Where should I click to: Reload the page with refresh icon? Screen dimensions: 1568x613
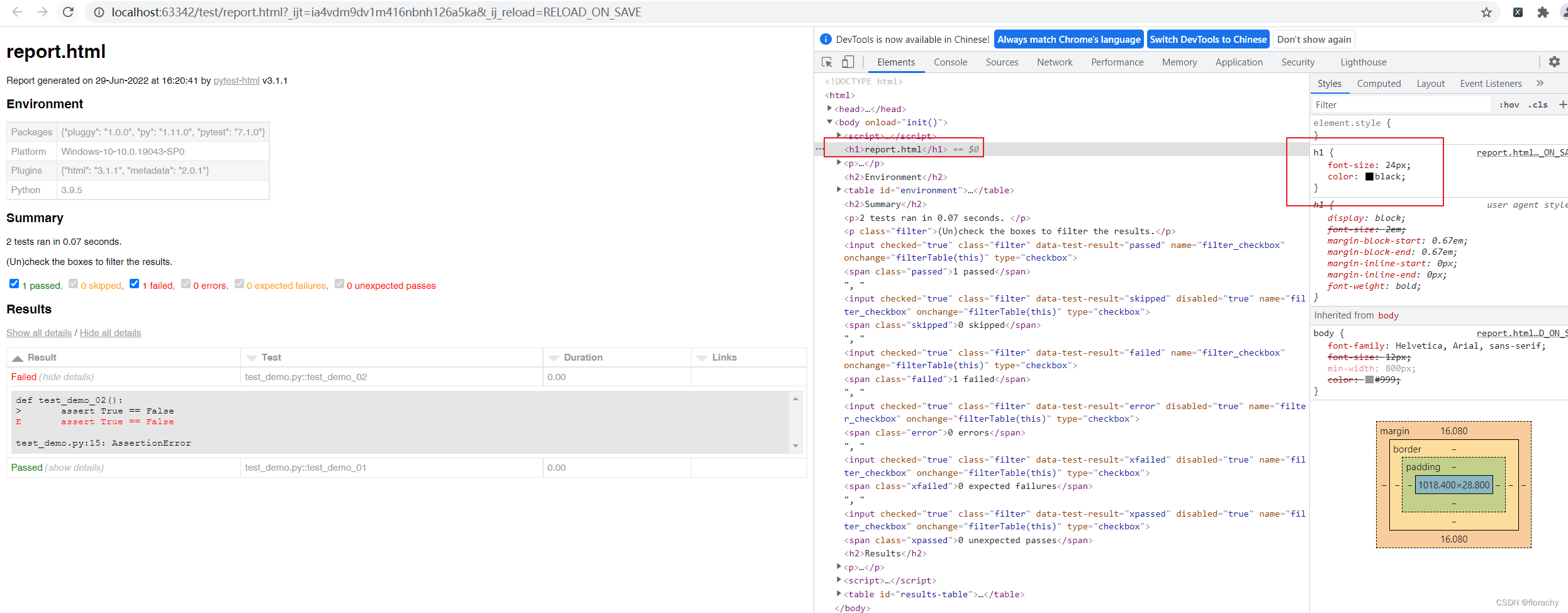click(x=68, y=12)
